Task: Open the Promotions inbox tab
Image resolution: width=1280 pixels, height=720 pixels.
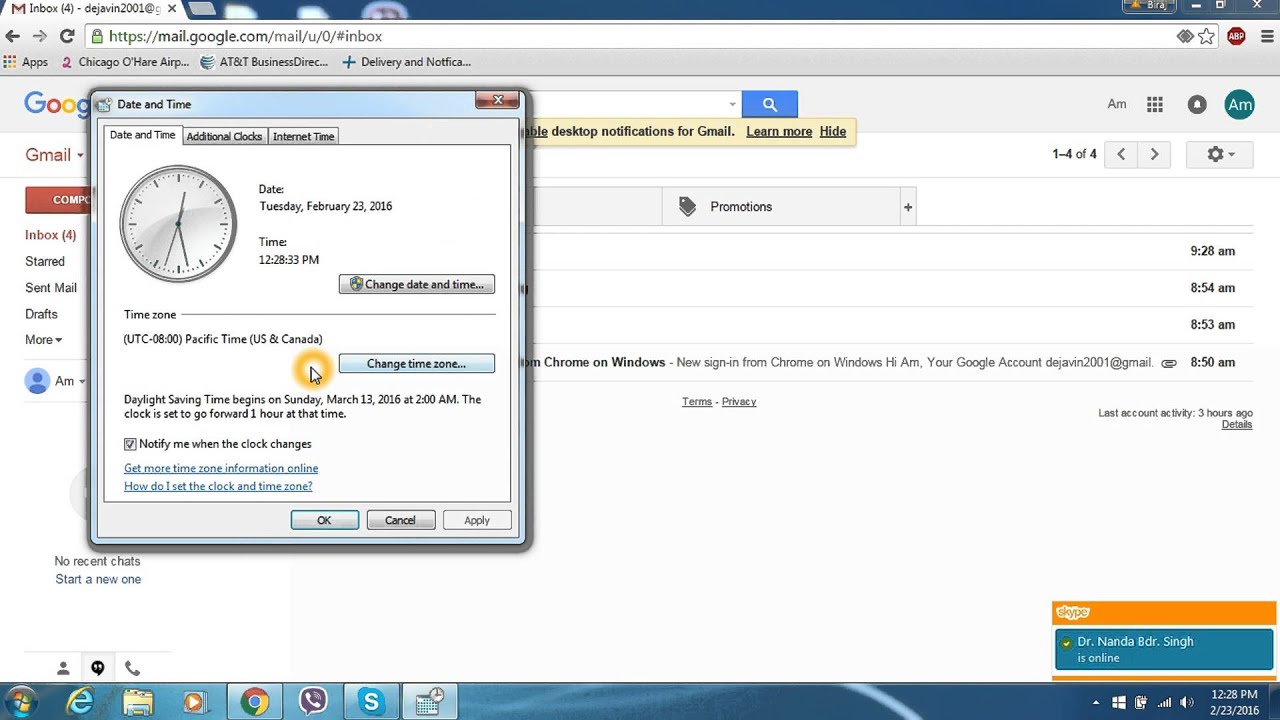Action: 779,207
